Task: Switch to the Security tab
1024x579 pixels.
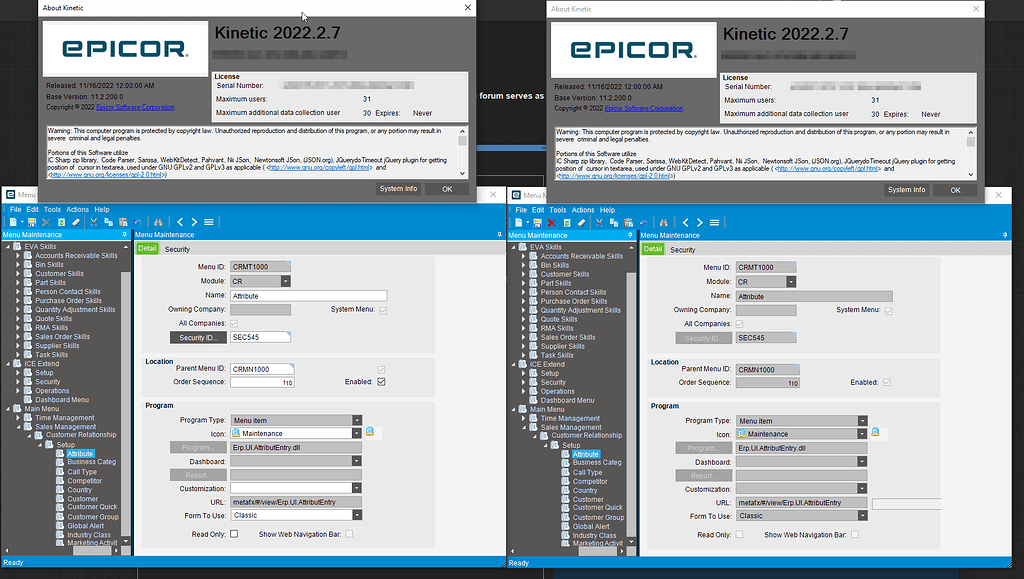Action: (176, 248)
